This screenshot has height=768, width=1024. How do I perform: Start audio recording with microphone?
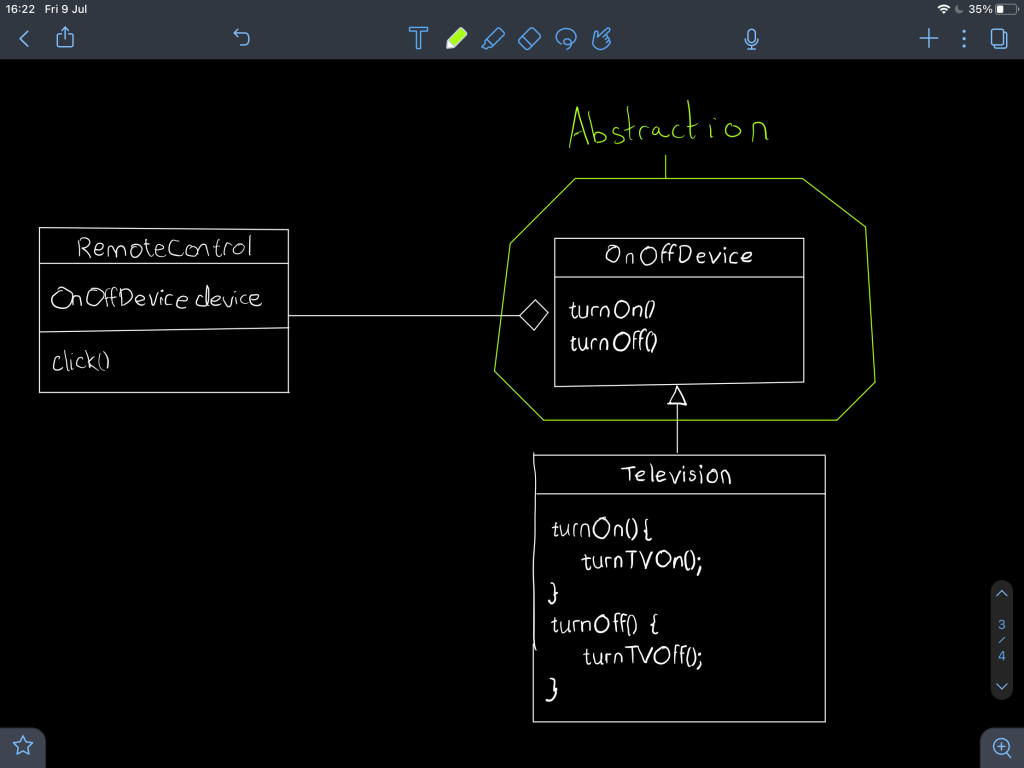tap(751, 39)
